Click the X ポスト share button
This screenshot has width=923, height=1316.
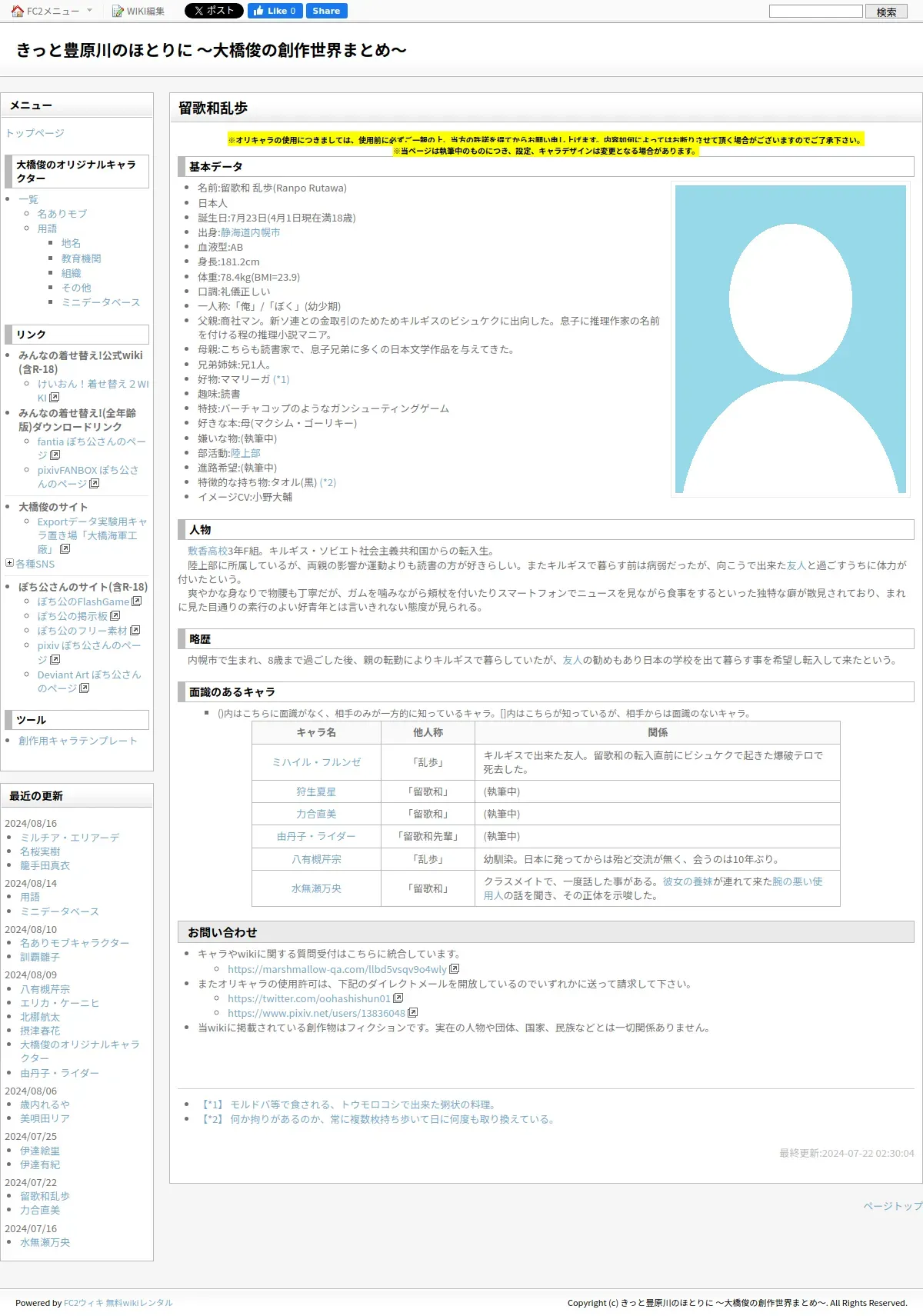point(214,11)
